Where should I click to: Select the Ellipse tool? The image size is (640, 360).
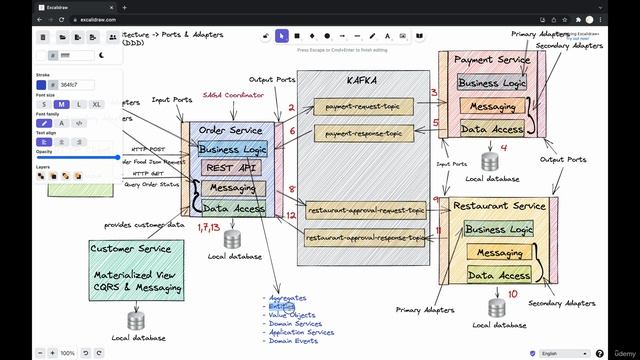pos(327,36)
